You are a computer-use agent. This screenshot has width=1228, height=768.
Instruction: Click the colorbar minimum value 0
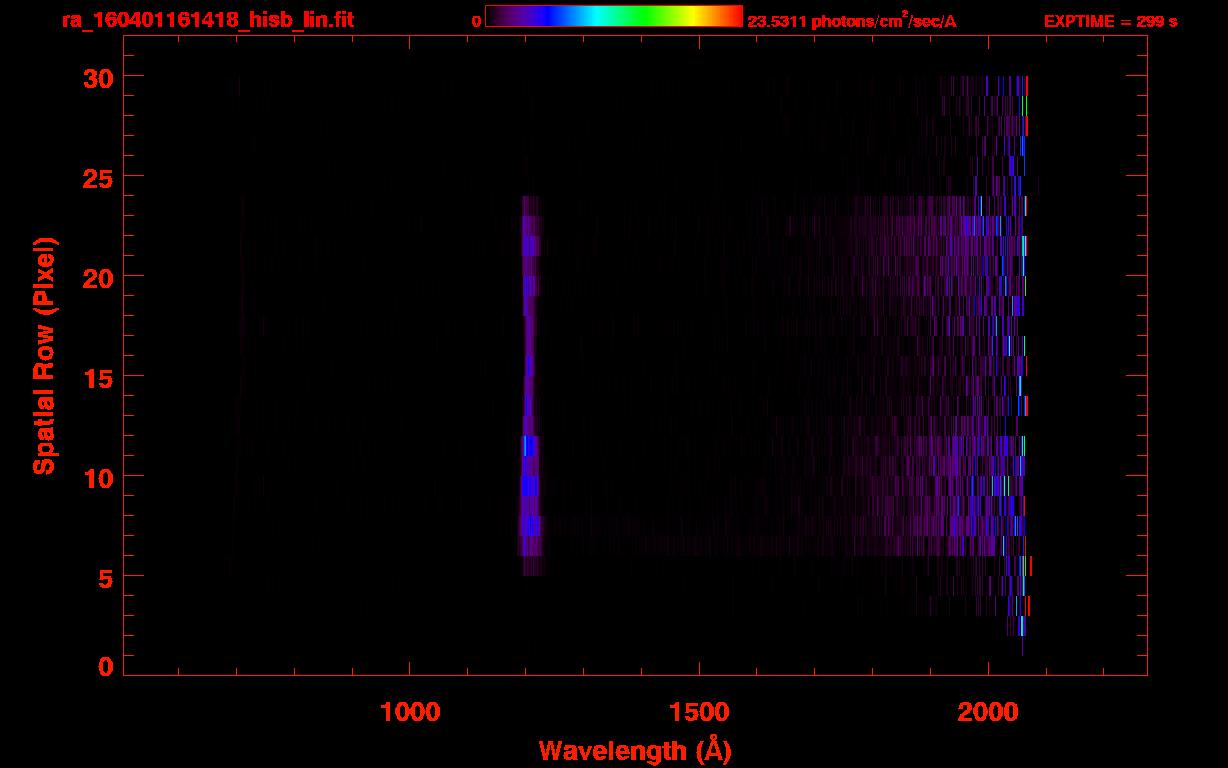[x=477, y=21]
